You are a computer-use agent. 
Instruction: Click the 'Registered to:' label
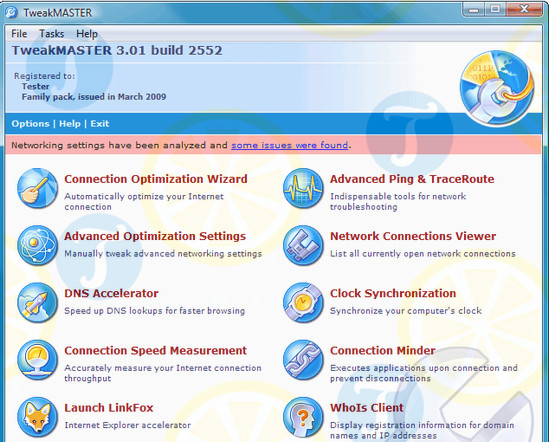tap(44, 76)
